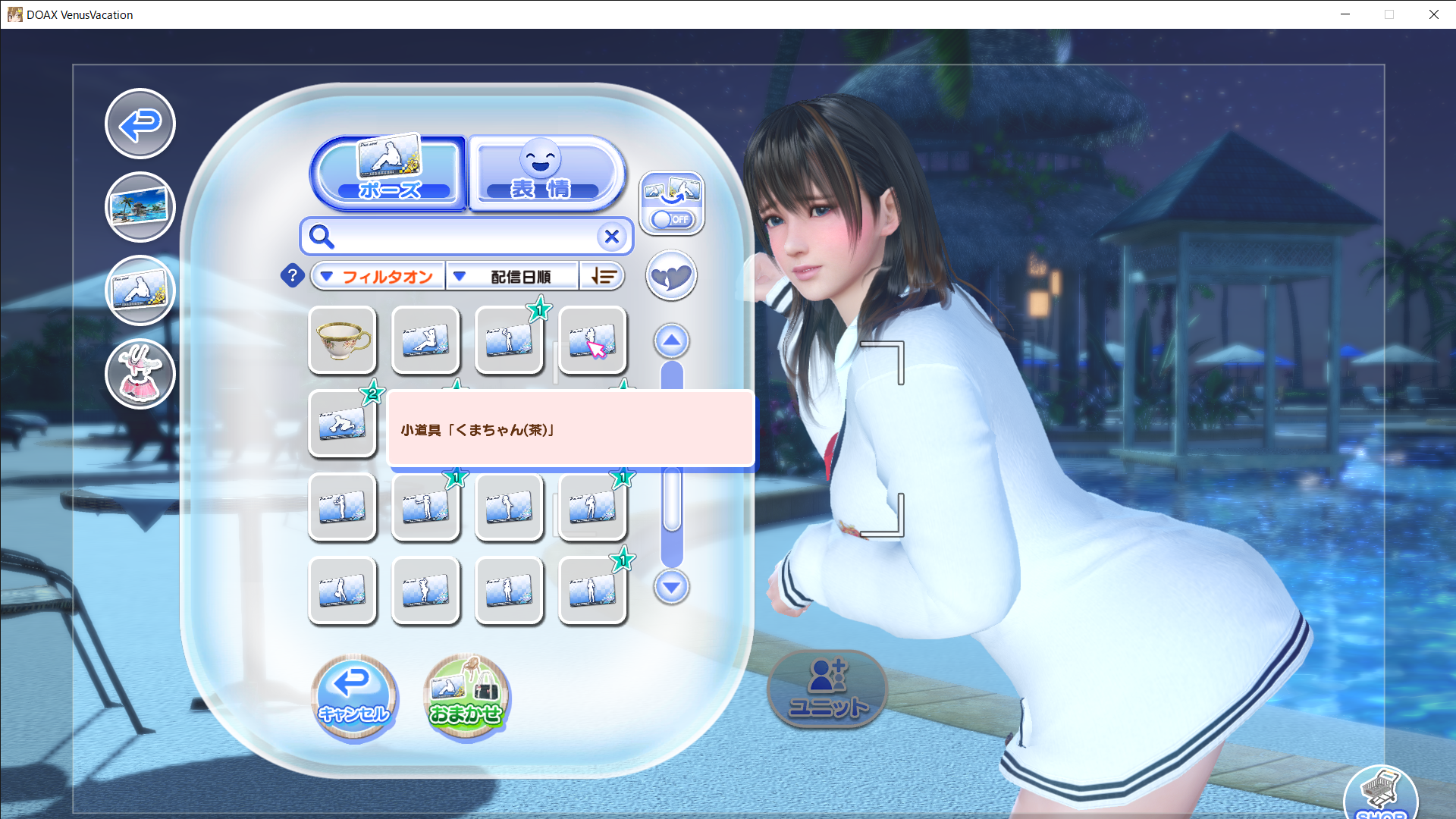Click the vertical scrollbar thumb in pose list
Image resolution: width=1456 pixels, height=819 pixels.
[x=672, y=499]
